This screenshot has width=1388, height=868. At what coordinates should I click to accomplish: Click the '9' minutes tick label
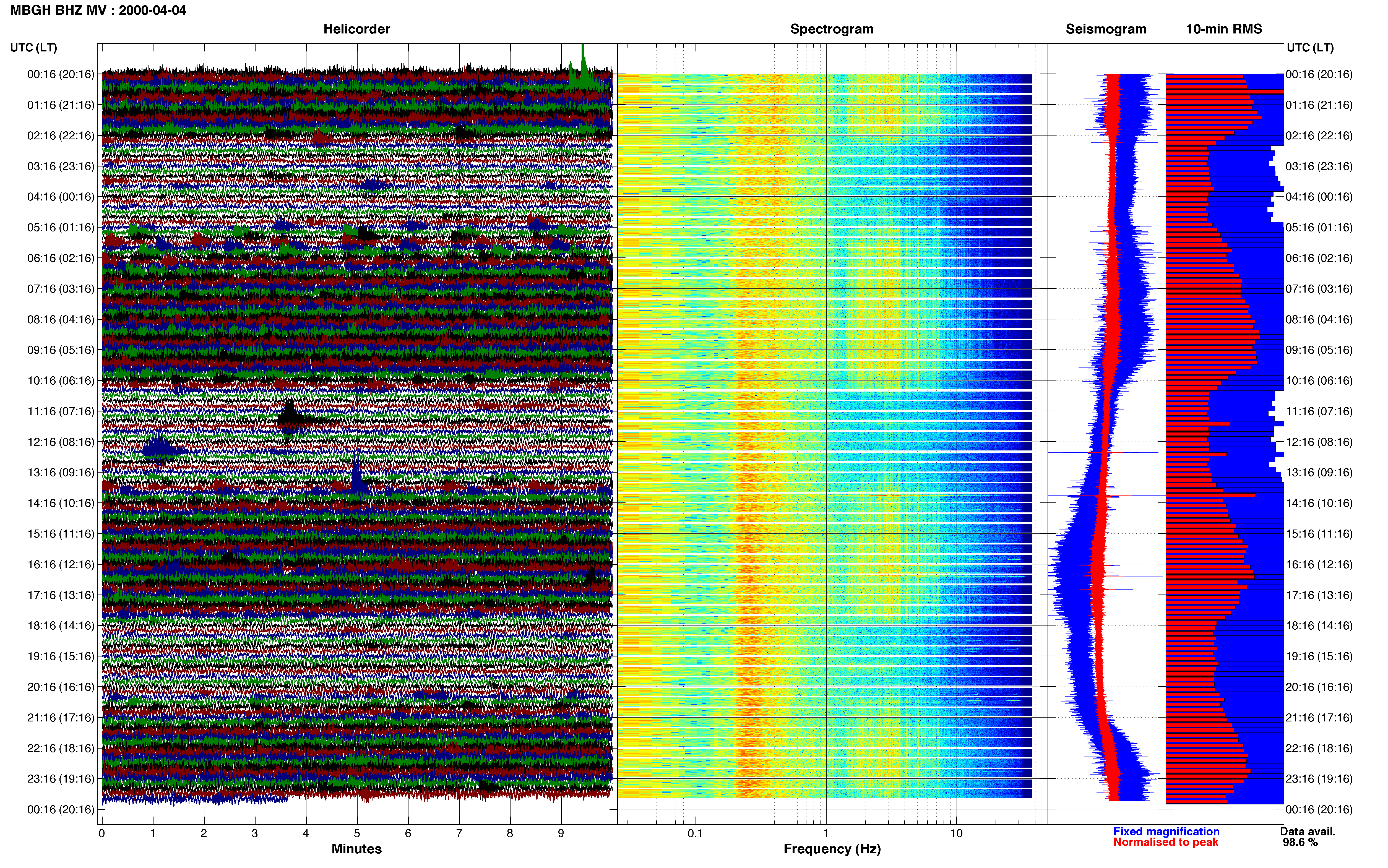[561, 833]
